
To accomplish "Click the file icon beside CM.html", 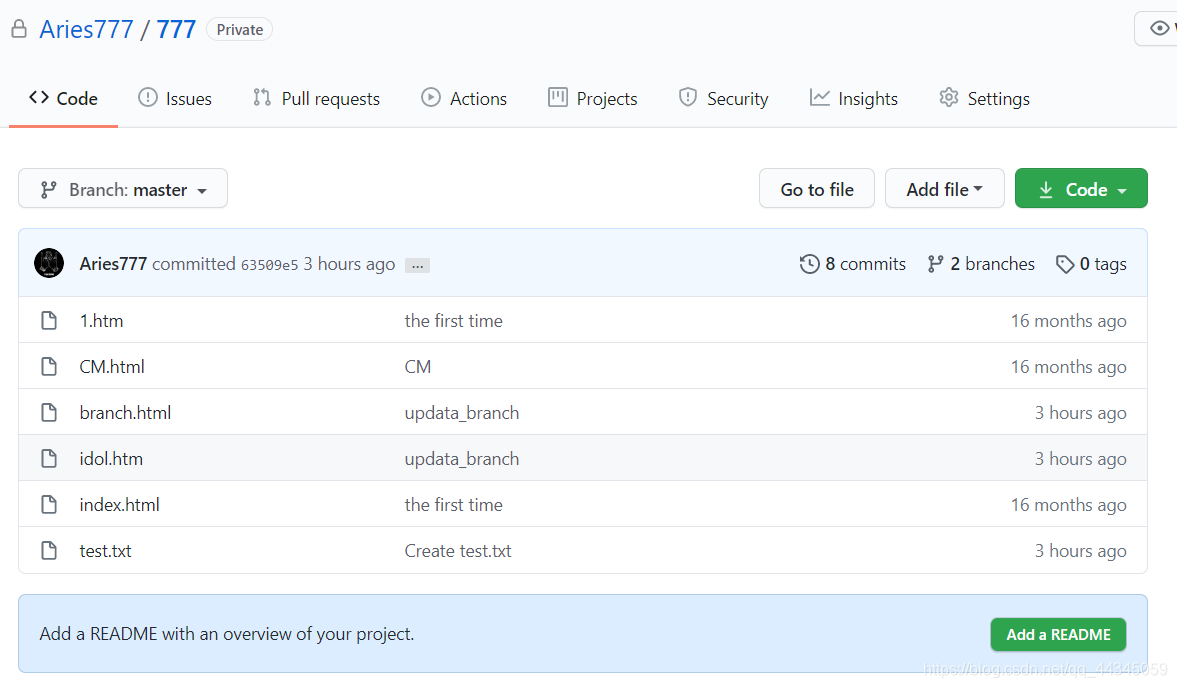I will pos(49,367).
